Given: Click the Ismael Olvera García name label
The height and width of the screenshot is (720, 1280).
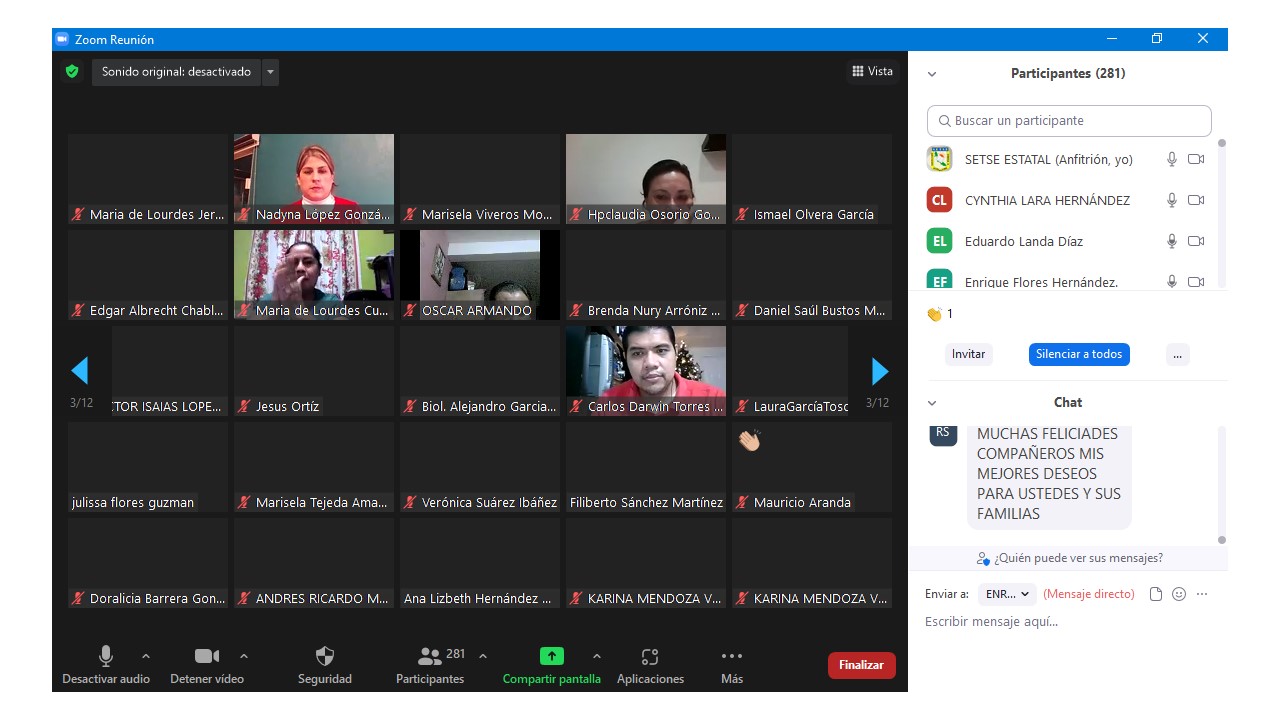Looking at the screenshot, I should pos(814,215).
